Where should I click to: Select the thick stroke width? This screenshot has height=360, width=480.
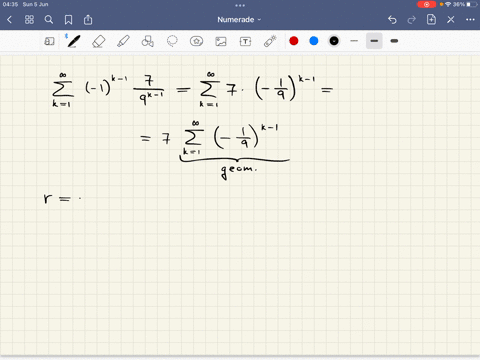[x=394, y=41]
